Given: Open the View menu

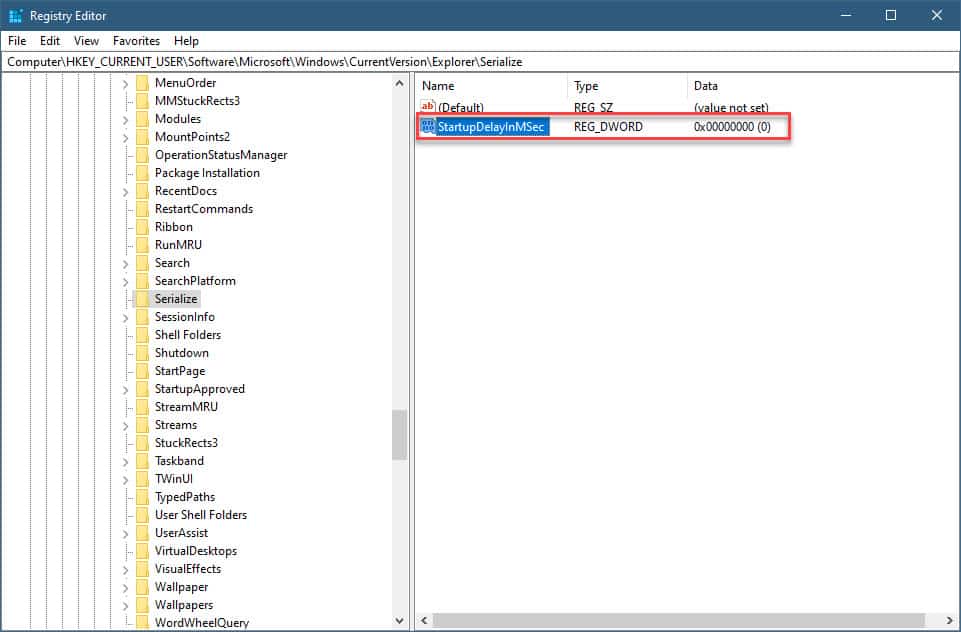Looking at the screenshot, I should (86, 40).
